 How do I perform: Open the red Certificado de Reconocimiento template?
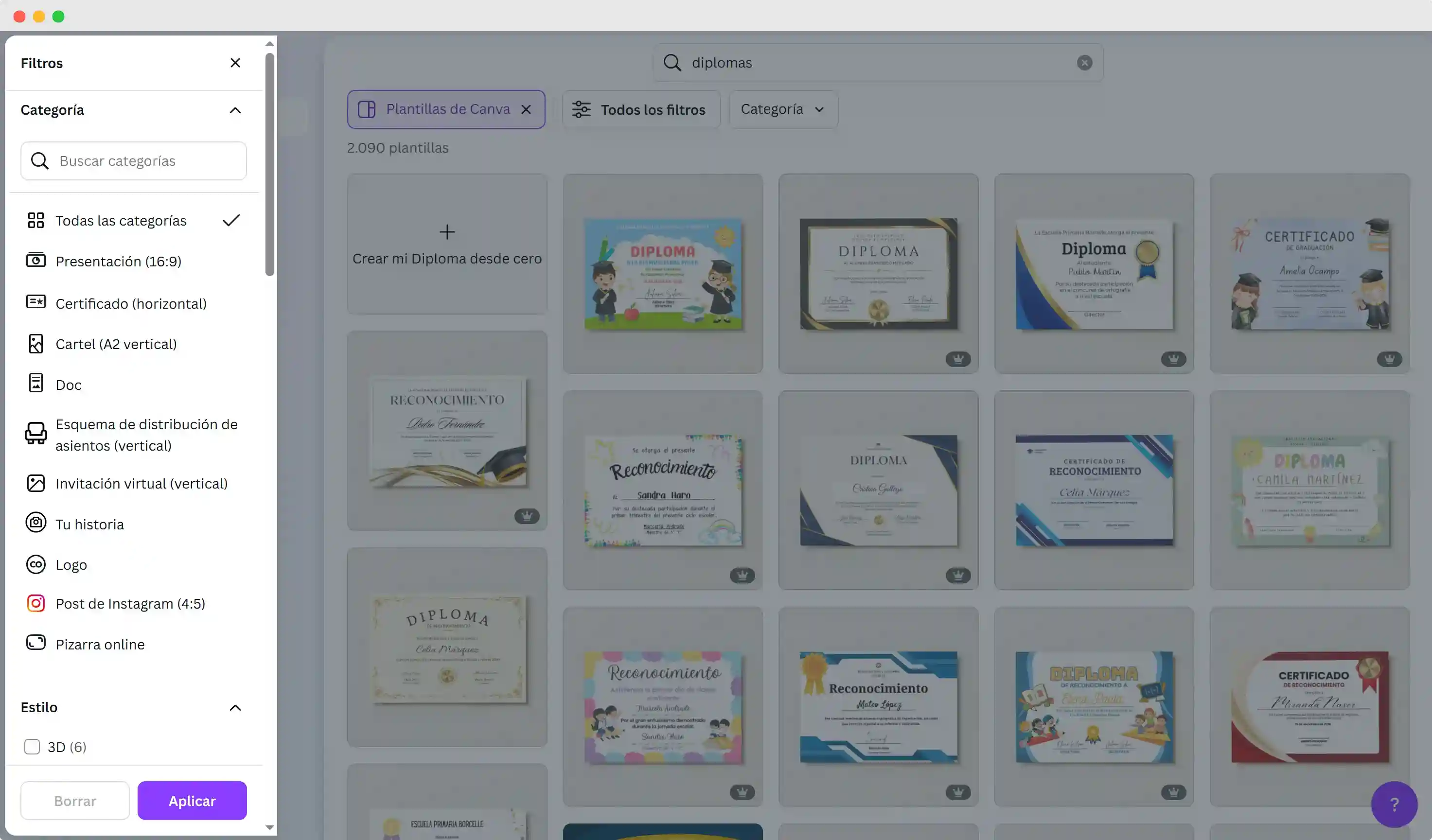[x=1310, y=706]
